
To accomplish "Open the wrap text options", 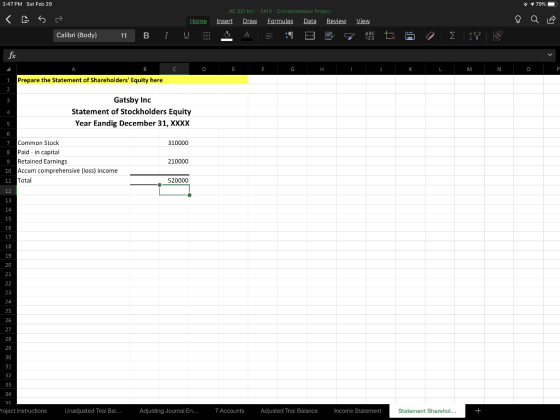I will pos(289,35).
